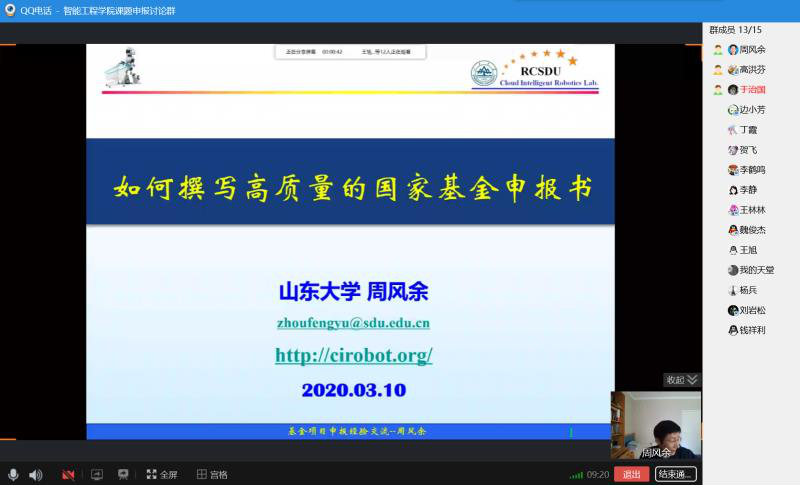Image resolution: width=800 pixels, height=485 pixels.
Task: Click the robot image on slide header
Action: pyautogui.click(x=123, y=67)
